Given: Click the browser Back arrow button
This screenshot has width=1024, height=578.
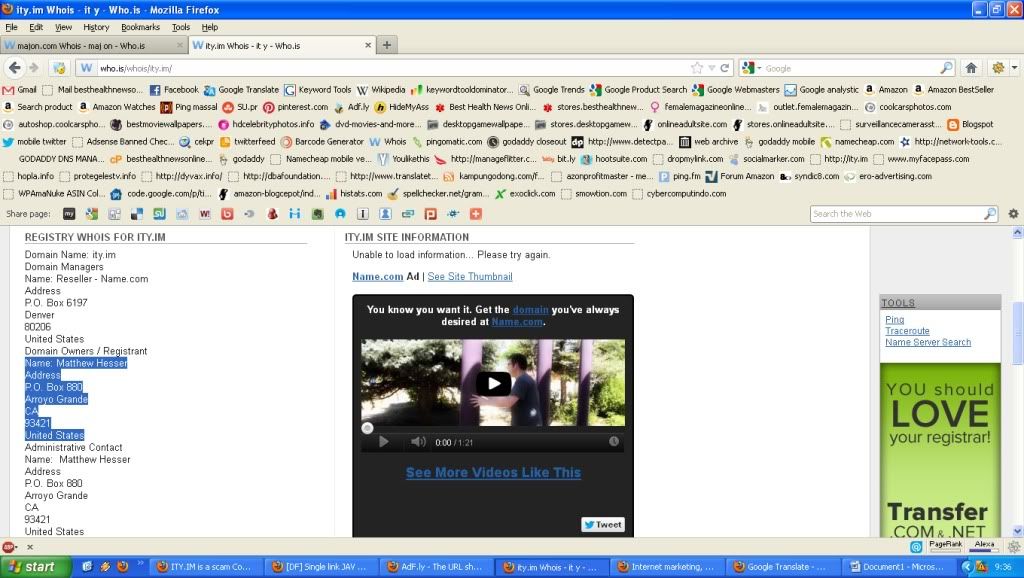Looking at the screenshot, I should click(14, 67).
